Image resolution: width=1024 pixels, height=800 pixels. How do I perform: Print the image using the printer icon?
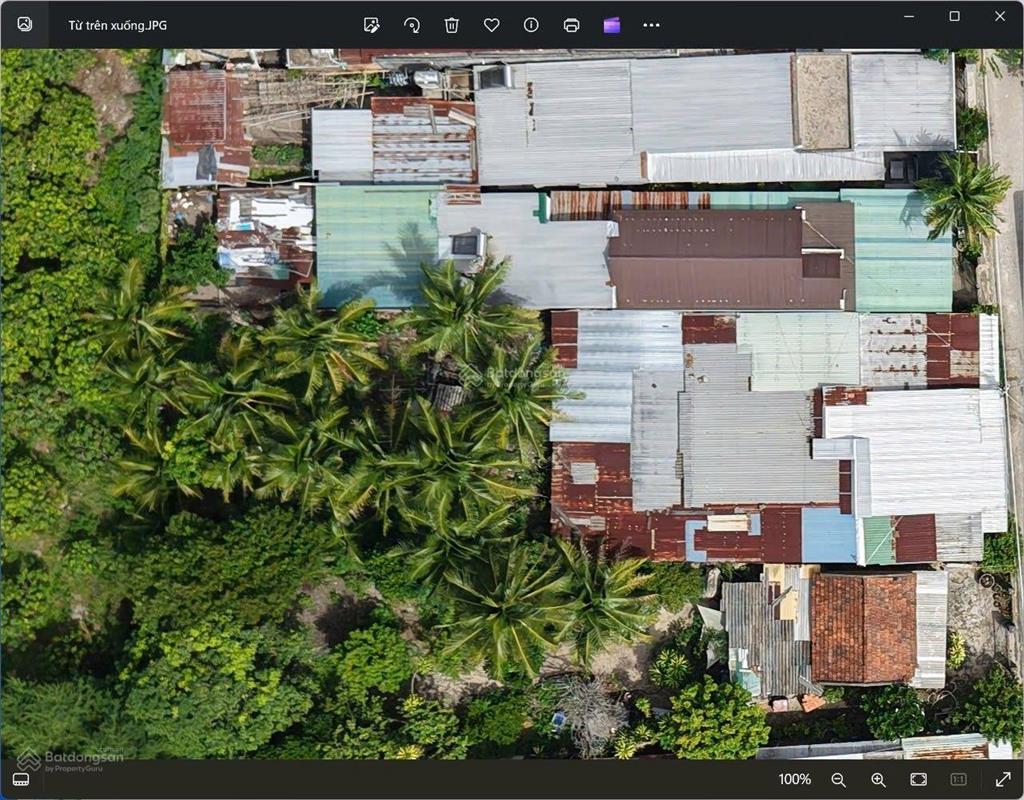[x=571, y=25]
